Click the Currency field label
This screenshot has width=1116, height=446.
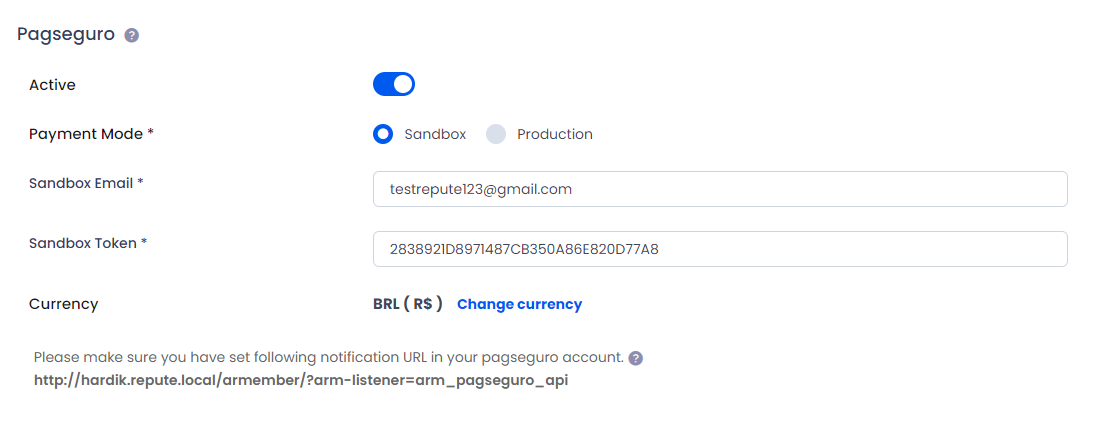(x=63, y=304)
